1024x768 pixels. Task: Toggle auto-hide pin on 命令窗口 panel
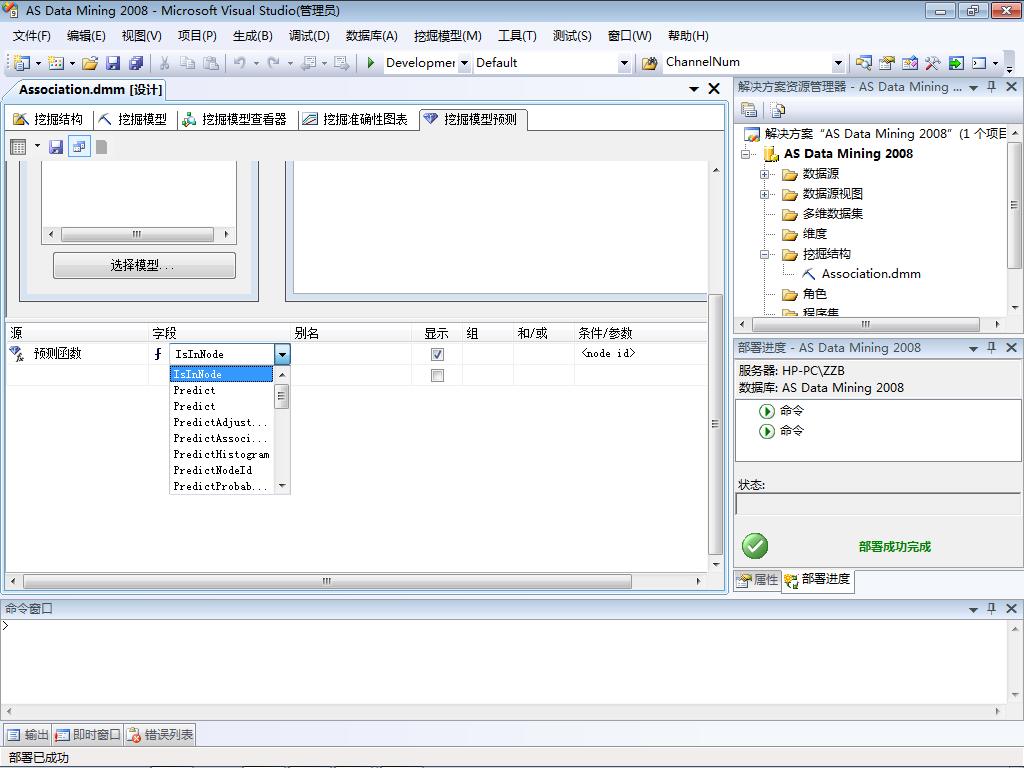(x=991, y=608)
